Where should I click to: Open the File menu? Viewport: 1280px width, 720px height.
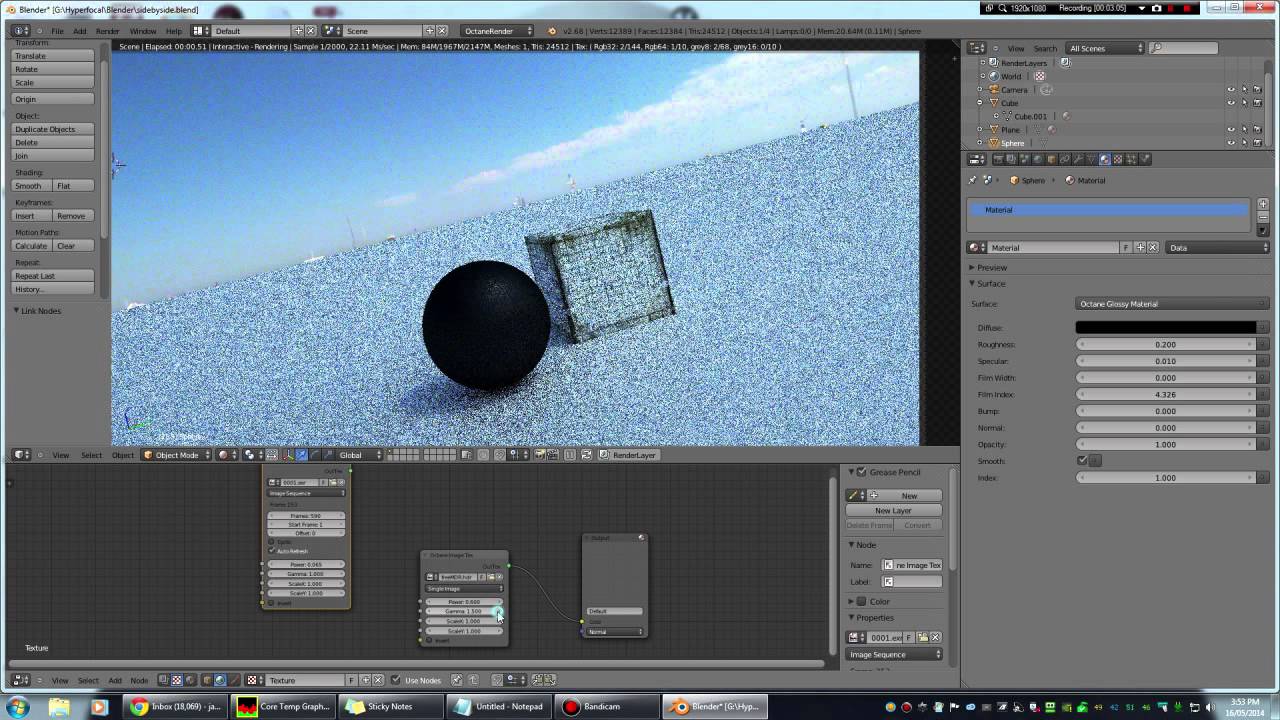coord(57,31)
